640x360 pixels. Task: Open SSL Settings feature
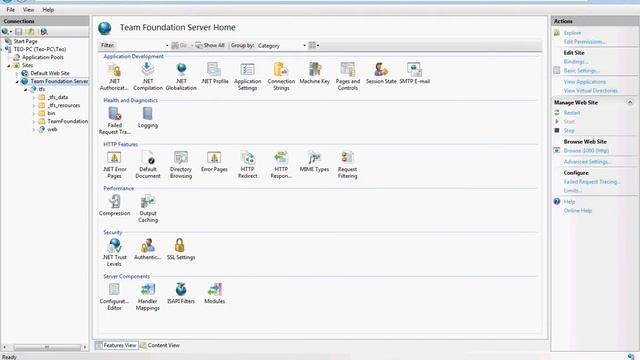(181, 249)
